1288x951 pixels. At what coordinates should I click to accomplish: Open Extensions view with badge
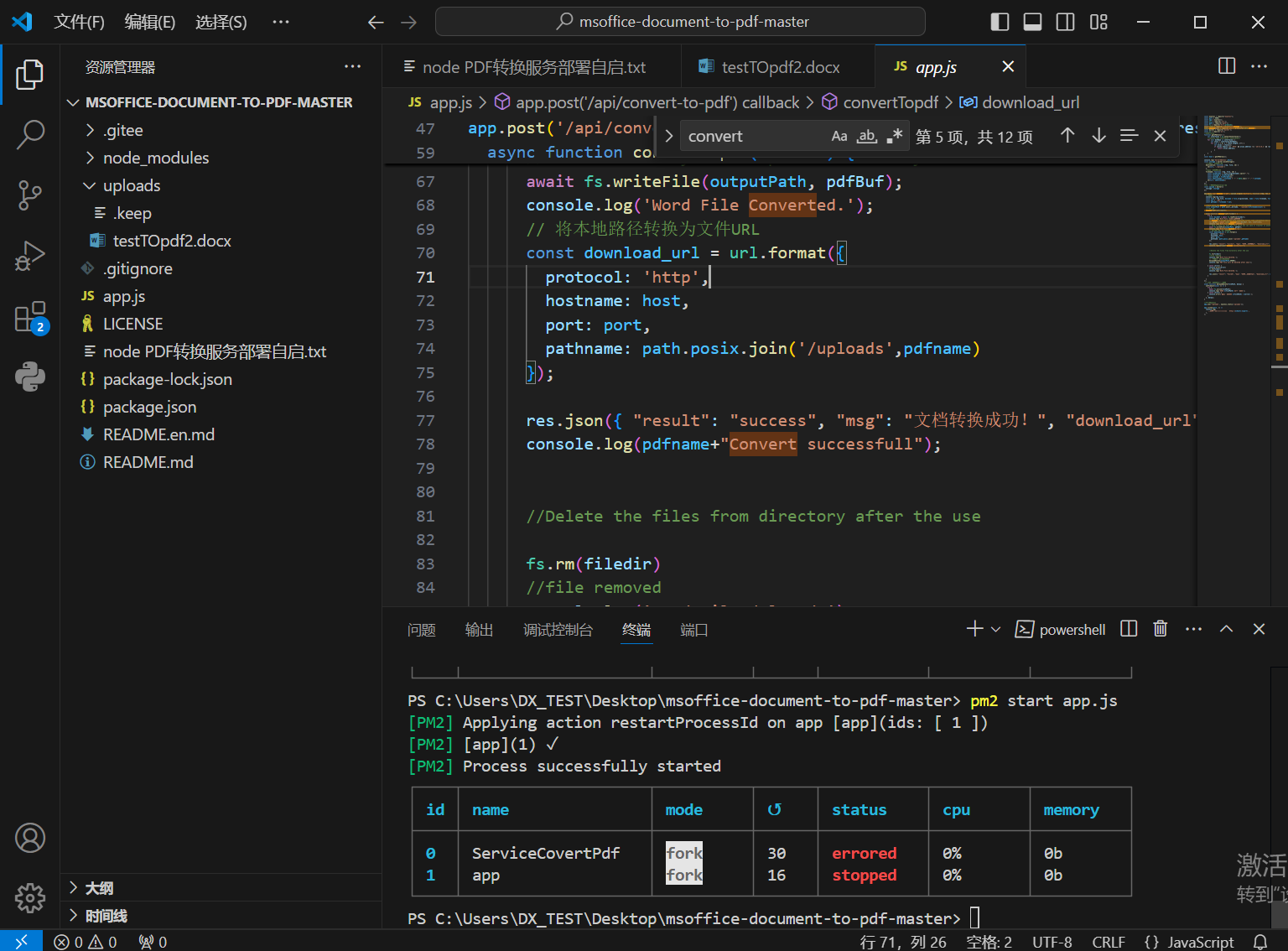(30, 319)
